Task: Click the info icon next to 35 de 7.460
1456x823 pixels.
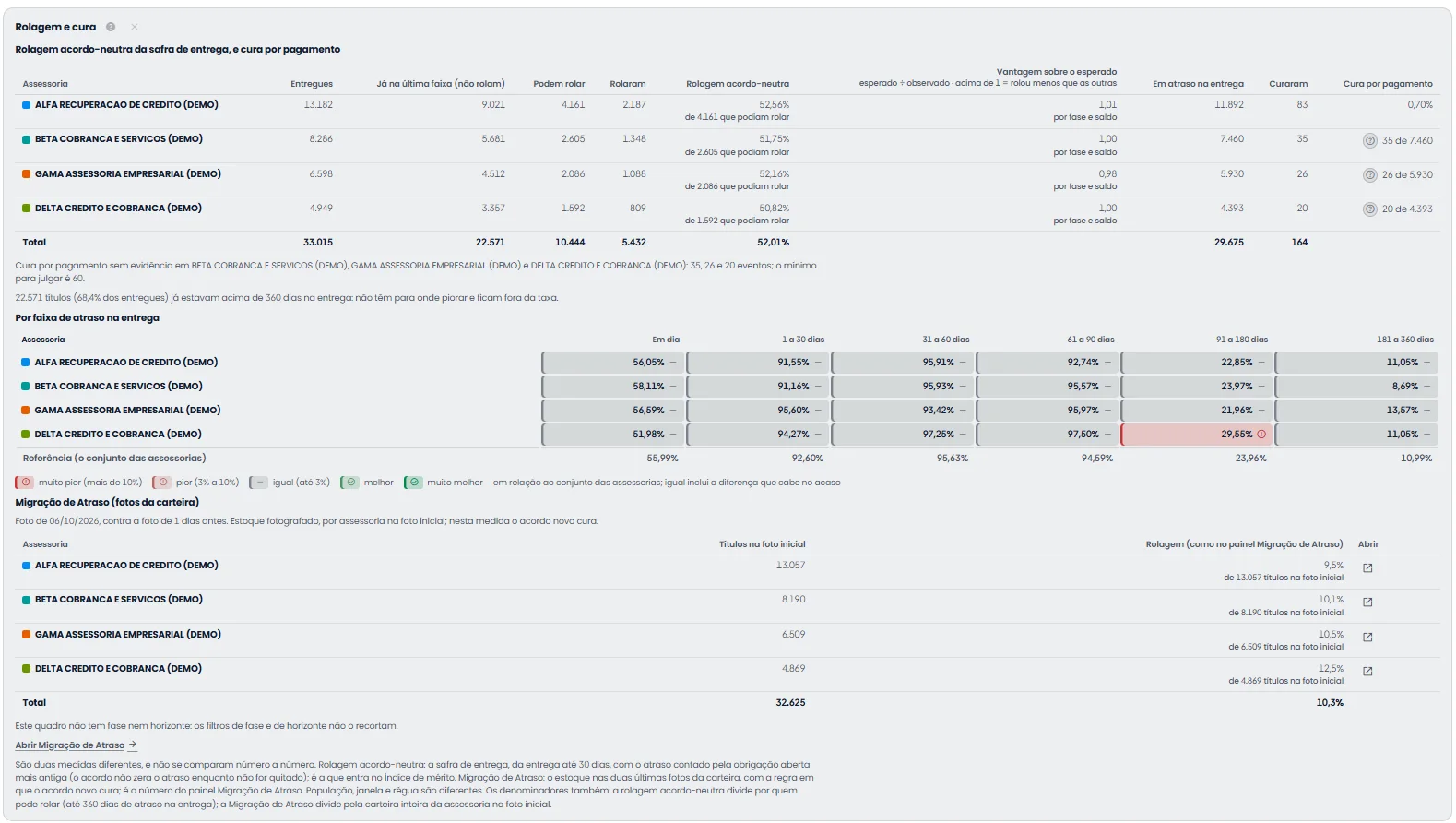Action: pyautogui.click(x=1370, y=141)
